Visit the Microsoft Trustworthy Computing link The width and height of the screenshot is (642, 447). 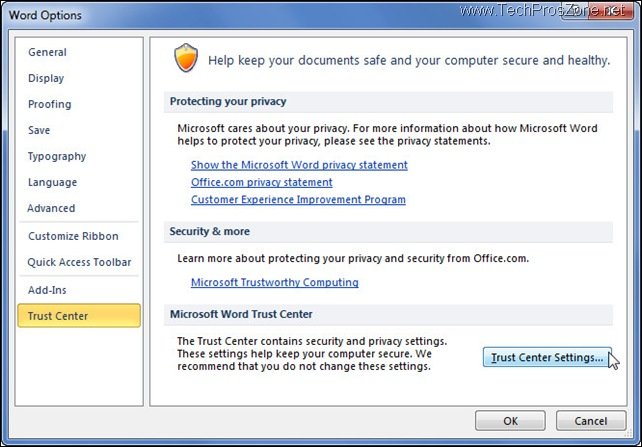point(274,282)
